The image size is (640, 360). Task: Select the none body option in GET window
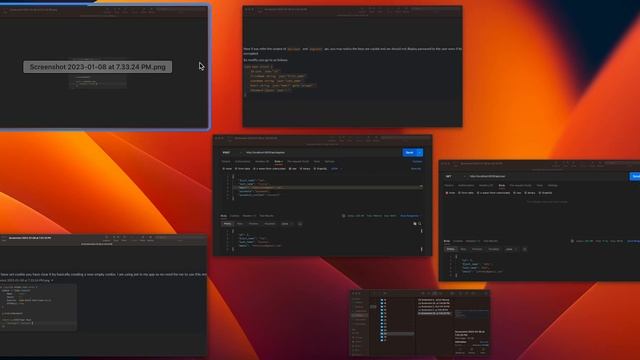tap(449, 193)
